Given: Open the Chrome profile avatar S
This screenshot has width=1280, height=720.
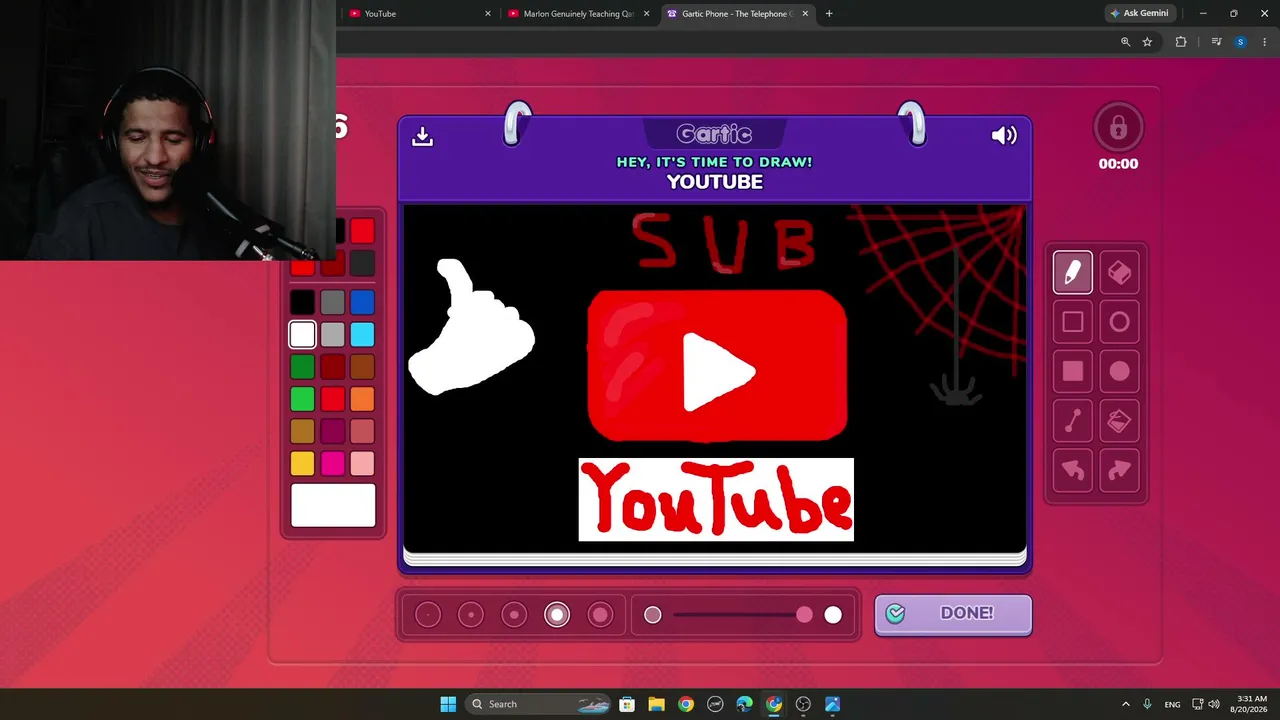Looking at the screenshot, I should tap(1241, 42).
